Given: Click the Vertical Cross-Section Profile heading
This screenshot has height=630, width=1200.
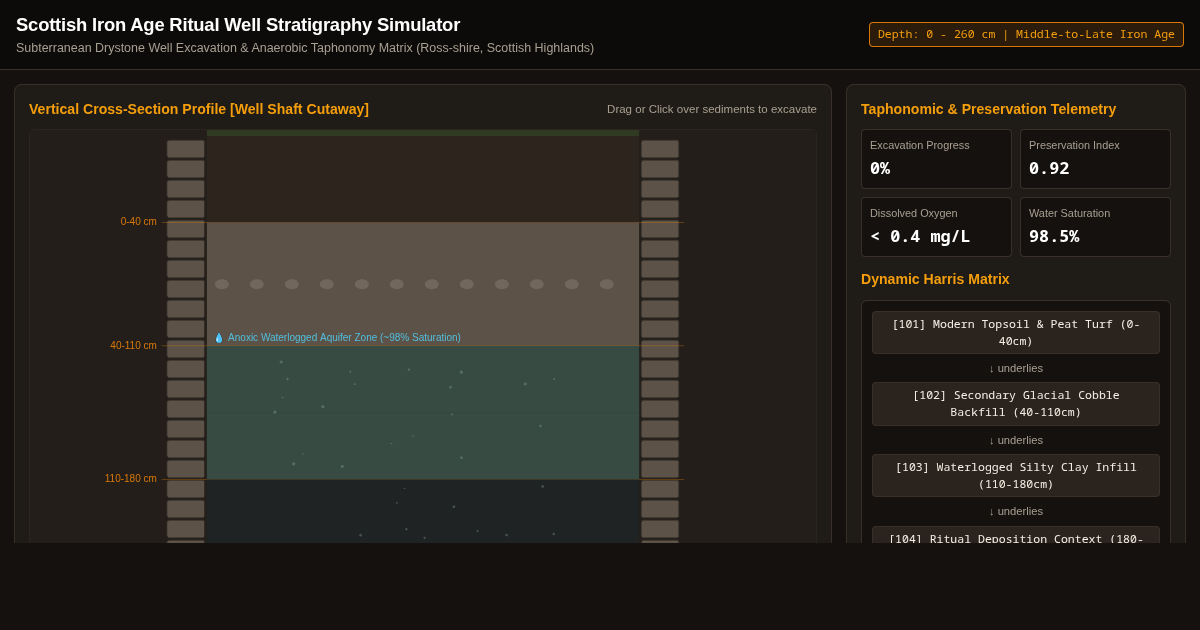Looking at the screenshot, I should (199, 109).
